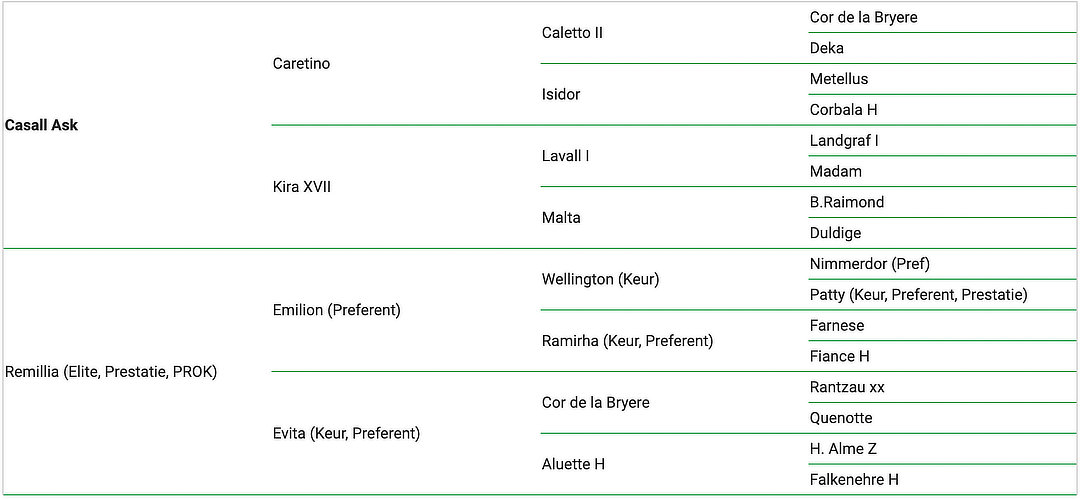Open Patty (Keur, Preferent, Prestatie) entry

click(x=919, y=295)
